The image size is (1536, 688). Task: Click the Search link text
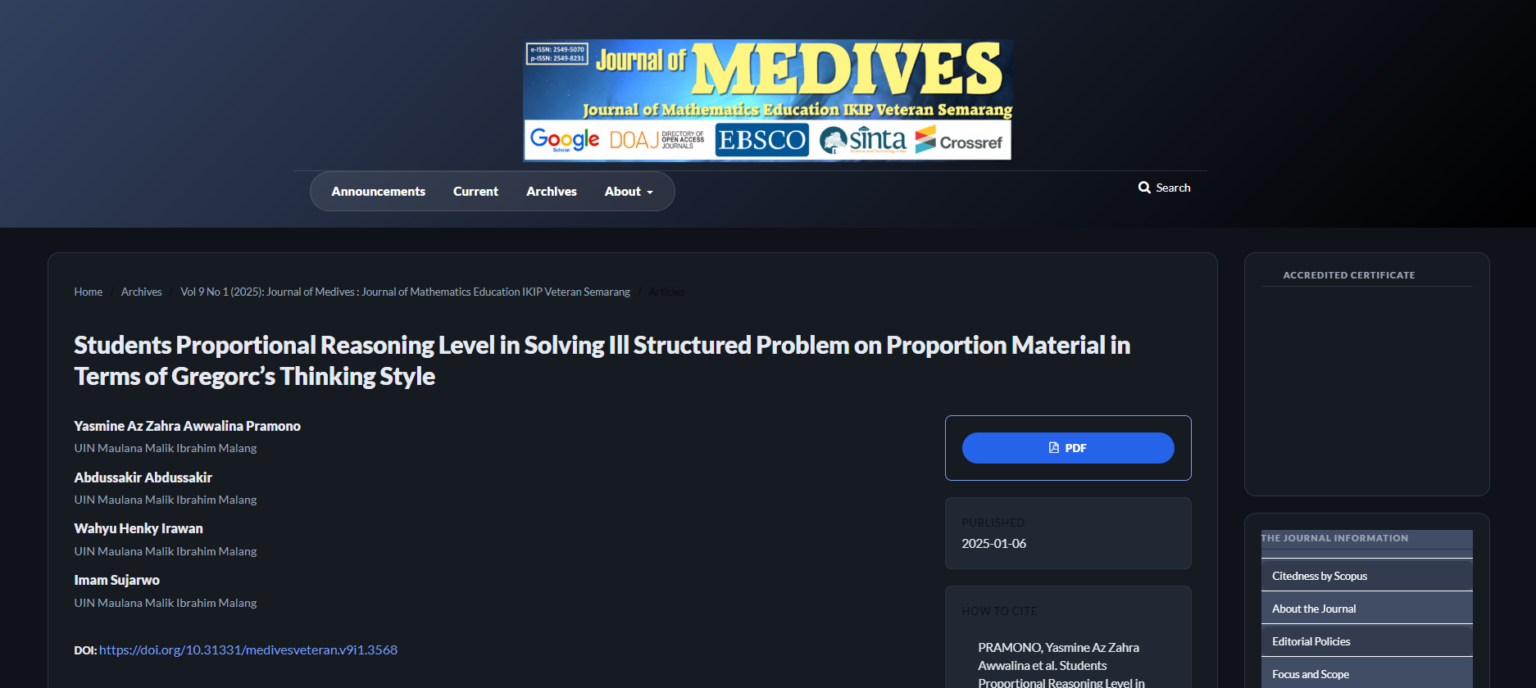pyautogui.click(x=1173, y=187)
